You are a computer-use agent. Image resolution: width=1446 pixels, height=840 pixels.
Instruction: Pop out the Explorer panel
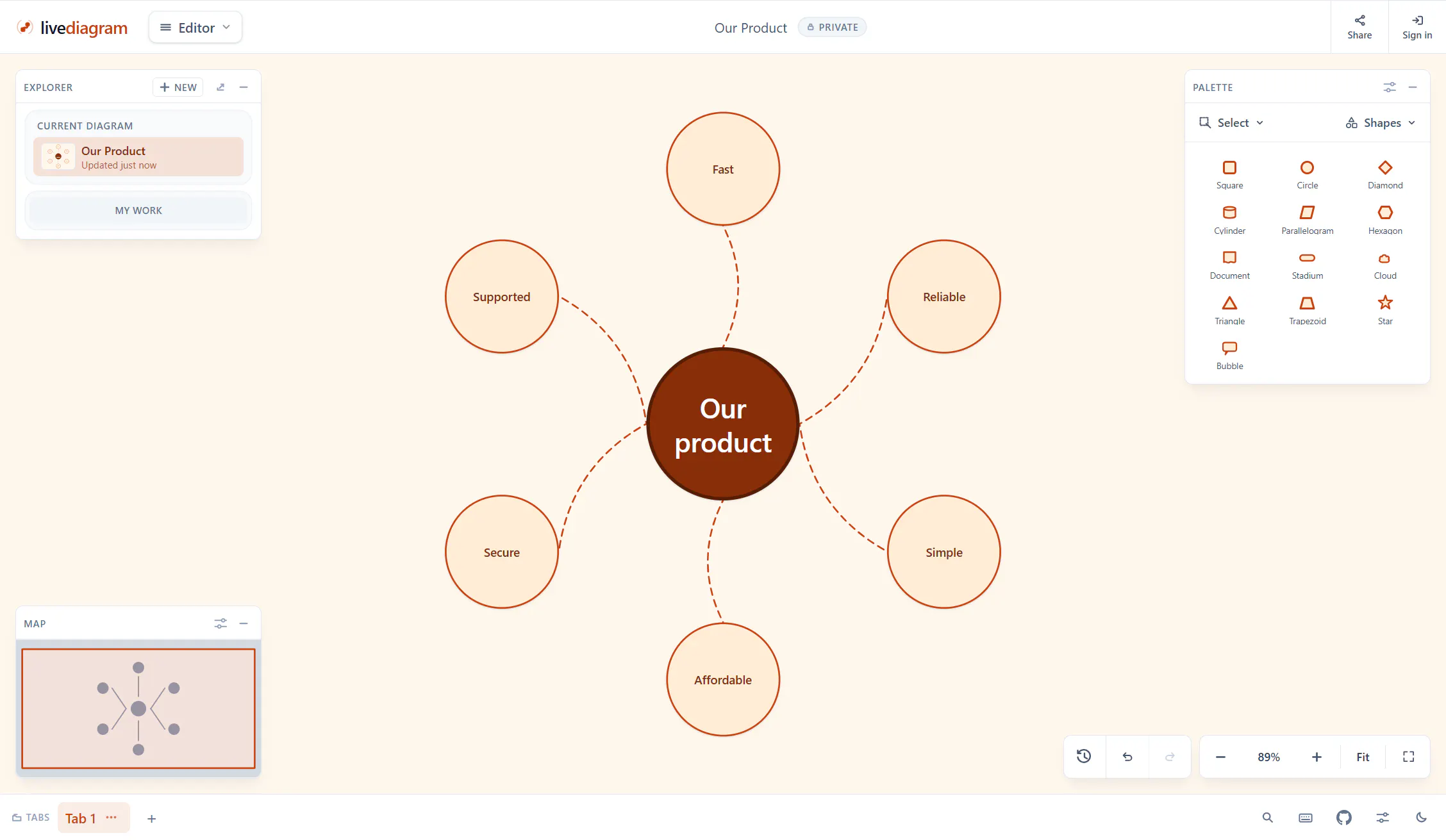click(x=220, y=87)
